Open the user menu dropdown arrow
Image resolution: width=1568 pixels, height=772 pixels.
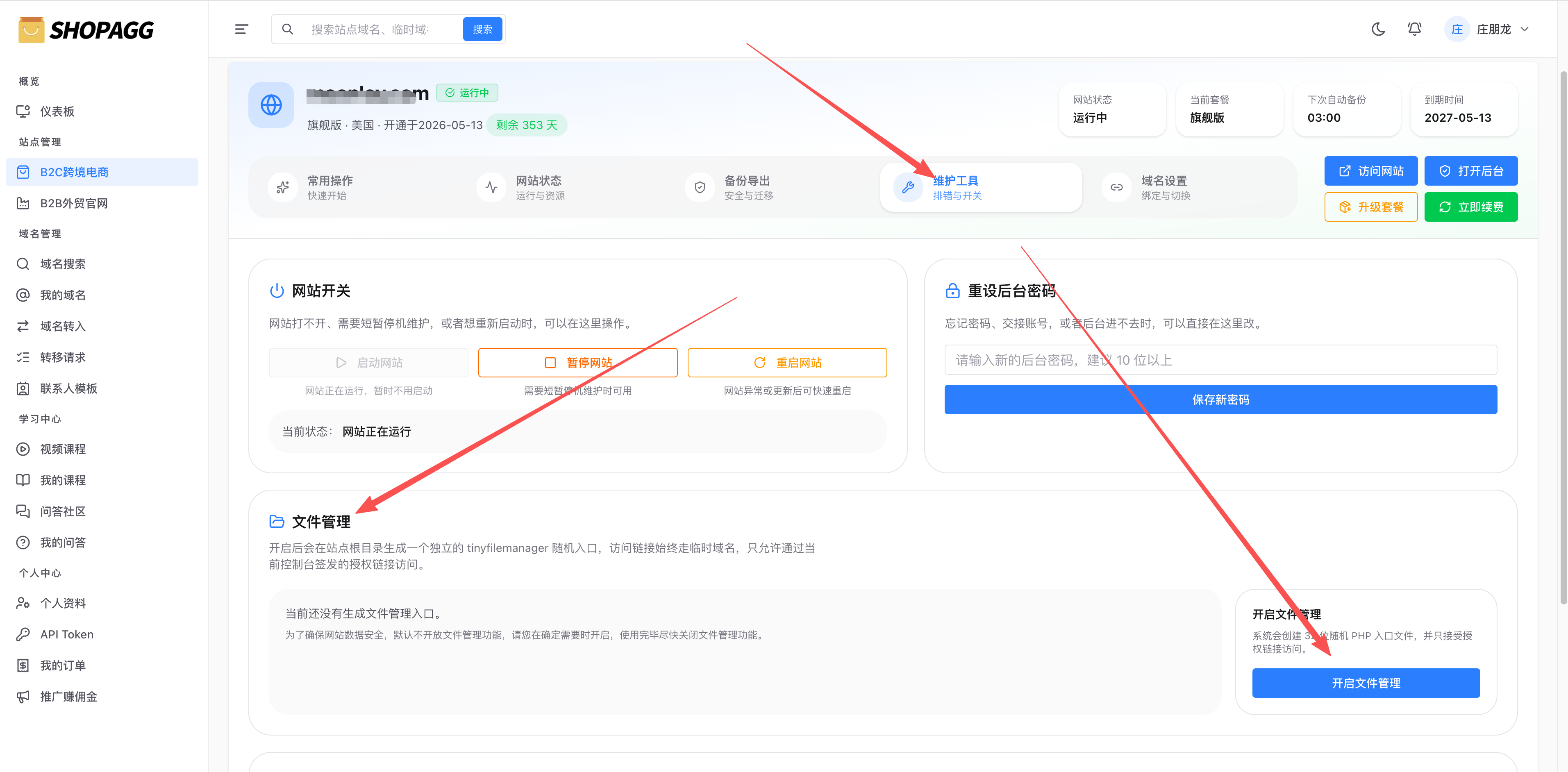click(x=1525, y=29)
